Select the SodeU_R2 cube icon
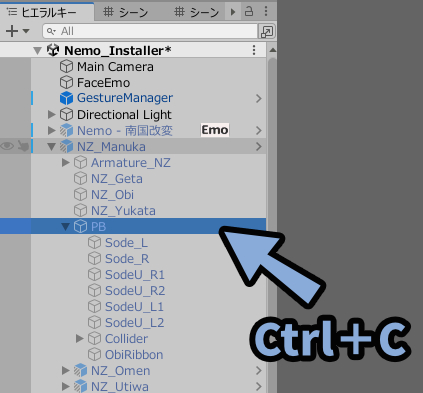Screen dimensions: 423x393 pos(94,290)
